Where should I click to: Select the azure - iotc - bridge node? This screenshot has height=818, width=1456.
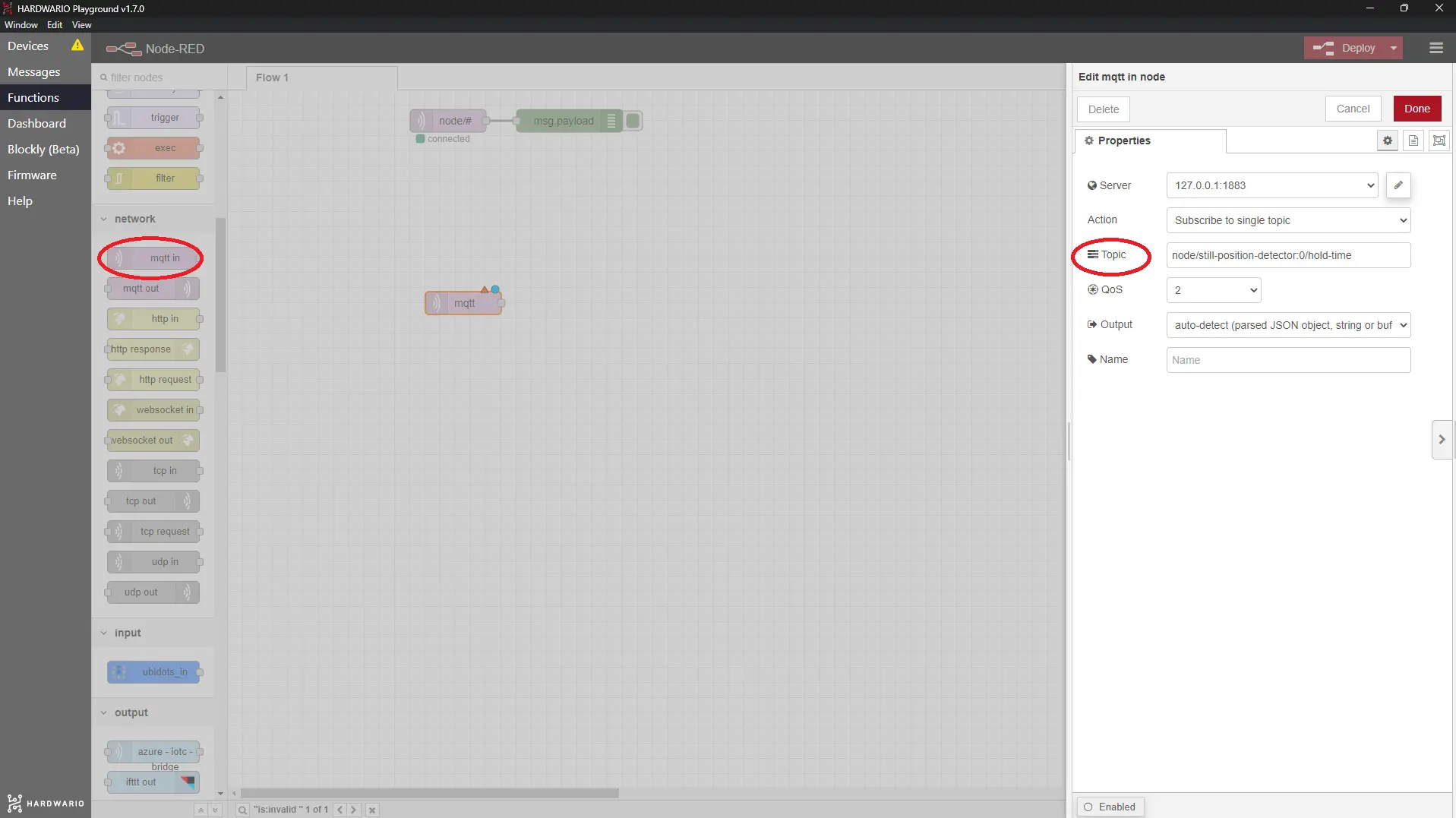coord(153,753)
